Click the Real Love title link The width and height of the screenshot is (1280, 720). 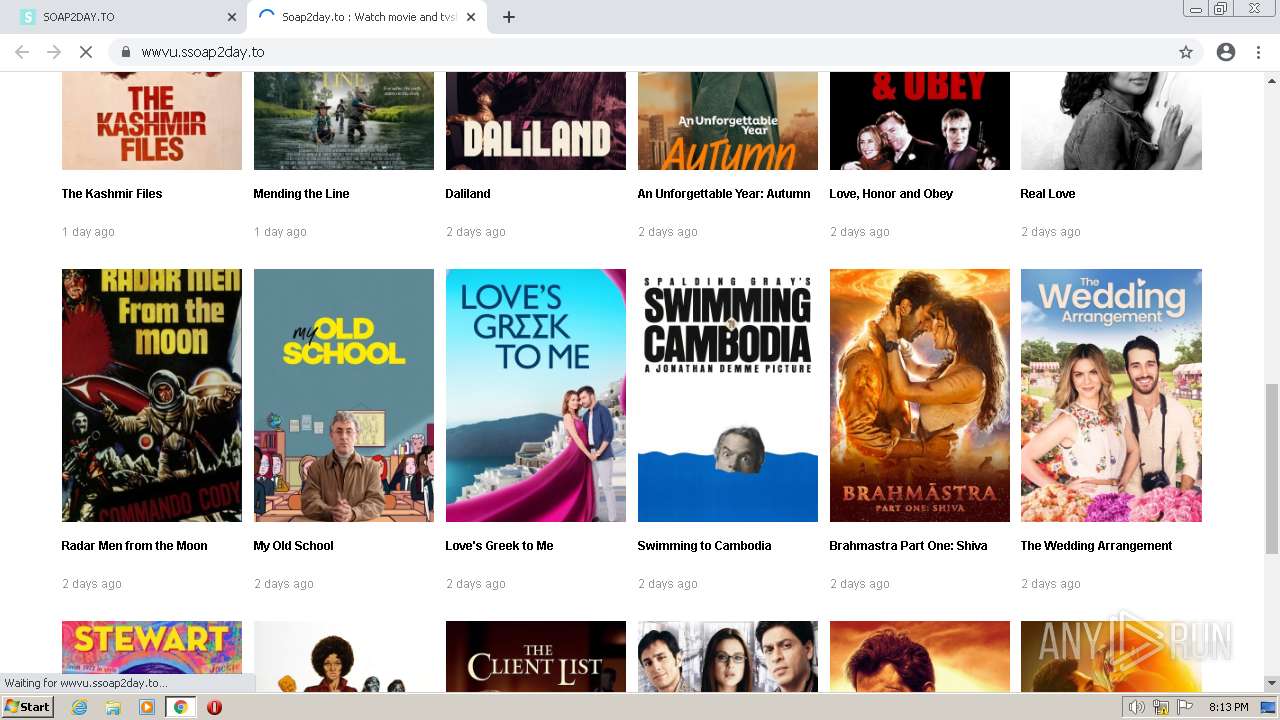[1048, 194]
